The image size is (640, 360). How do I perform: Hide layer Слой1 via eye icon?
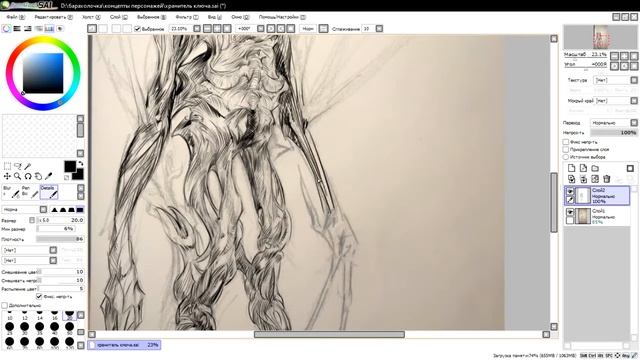point(570,212)
